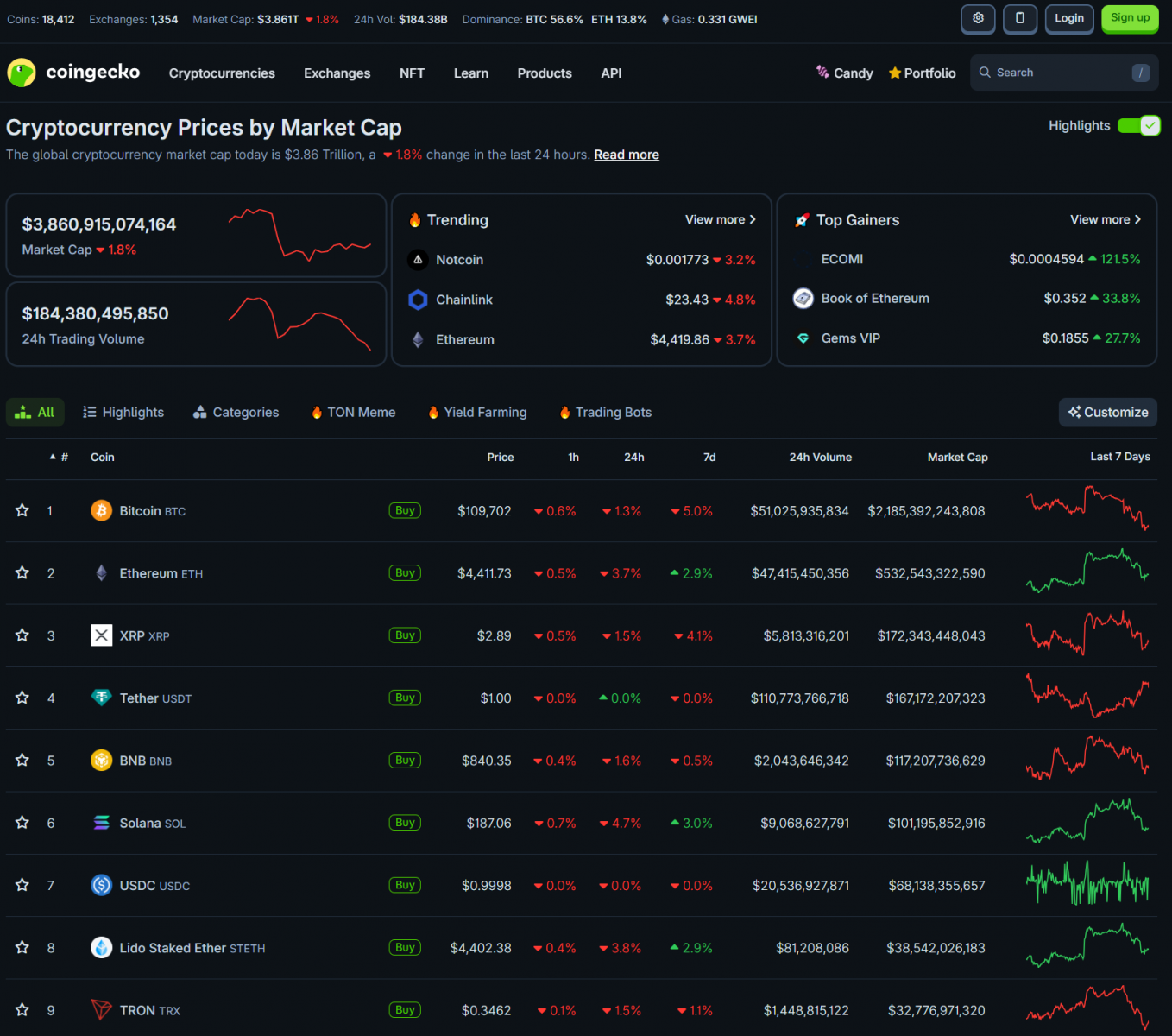The image size is (1172, 1036).
Task: Expand Top Gainers with View more
Action: coord(1105,220)
